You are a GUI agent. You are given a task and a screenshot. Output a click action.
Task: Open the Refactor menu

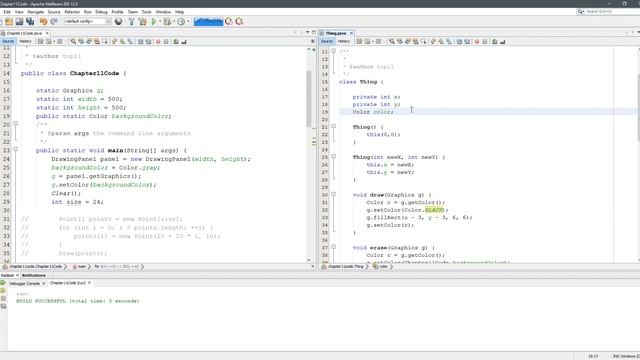72,12
